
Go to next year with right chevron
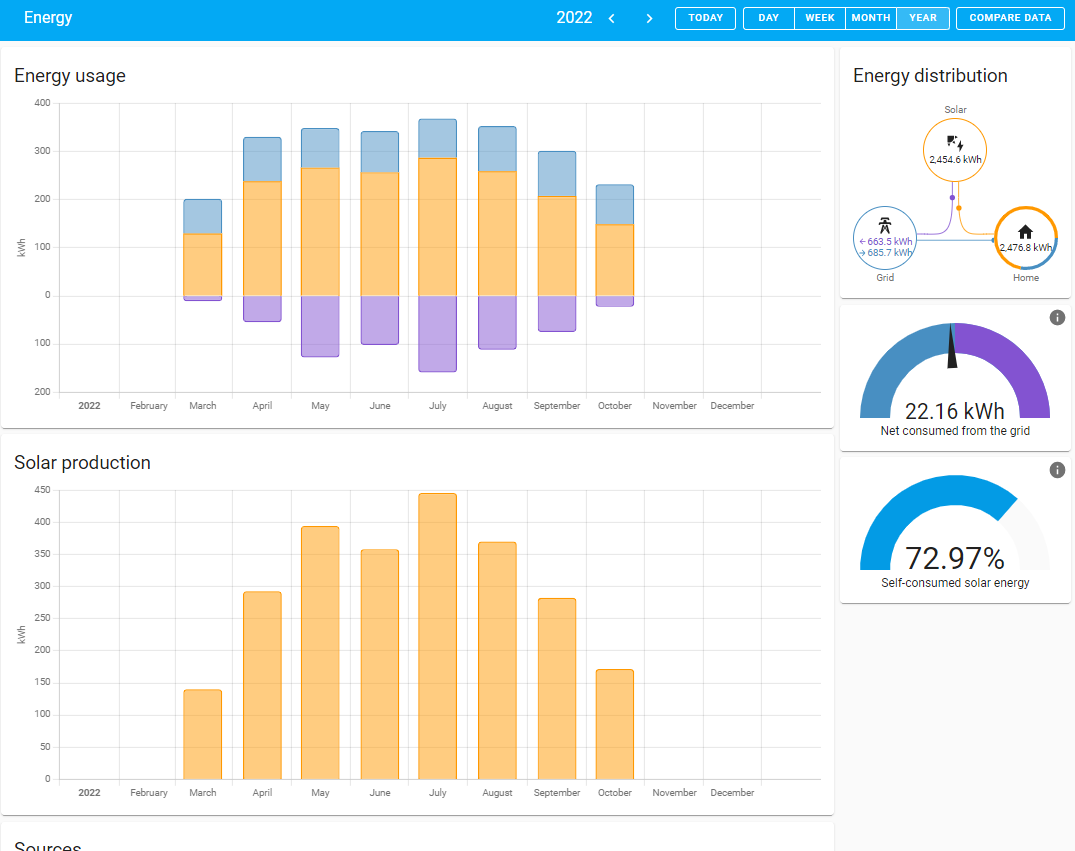pyautogui.click(x=649, y=19)
